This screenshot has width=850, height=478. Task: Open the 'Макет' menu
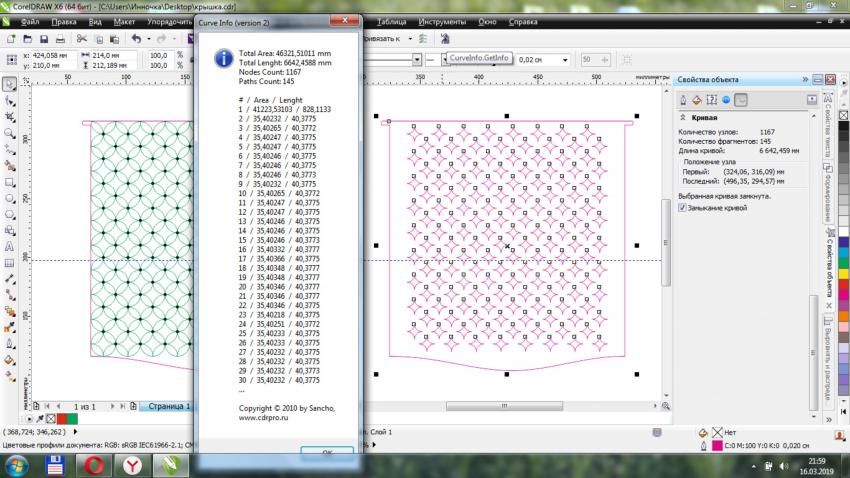coord(125,20)
